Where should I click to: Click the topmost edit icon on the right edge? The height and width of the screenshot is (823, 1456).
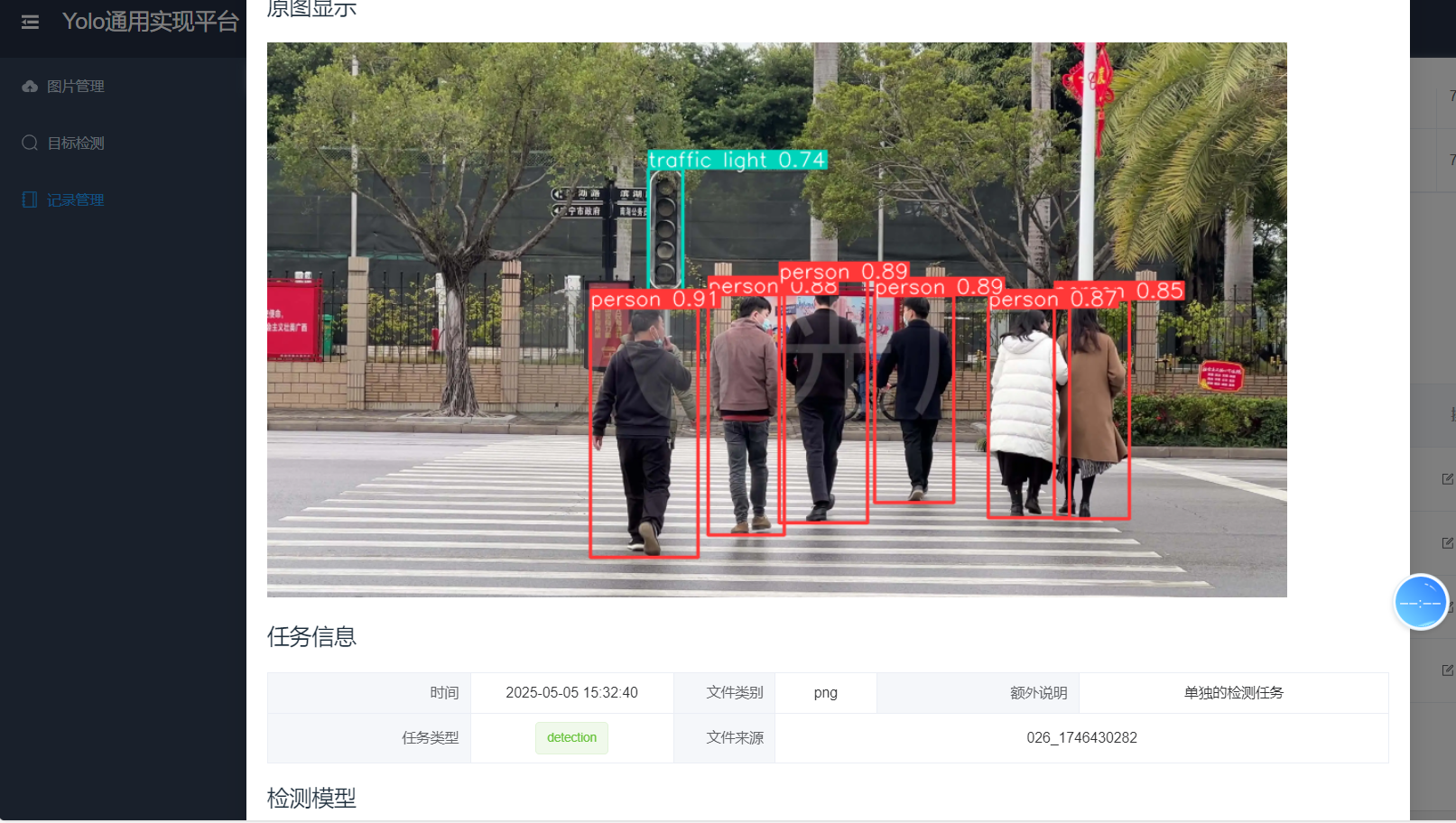point(1448,478)
